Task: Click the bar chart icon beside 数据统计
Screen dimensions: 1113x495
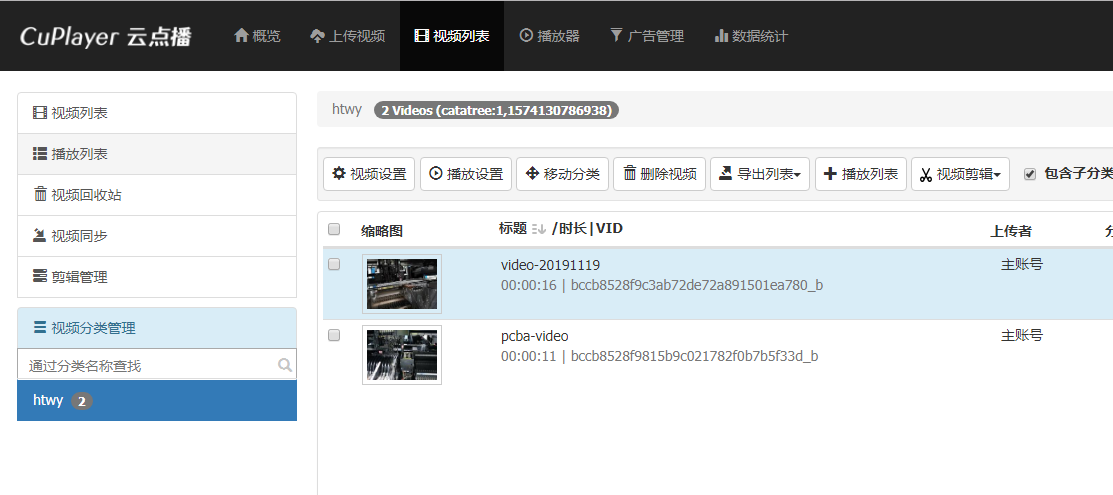Action: [721, 36]
